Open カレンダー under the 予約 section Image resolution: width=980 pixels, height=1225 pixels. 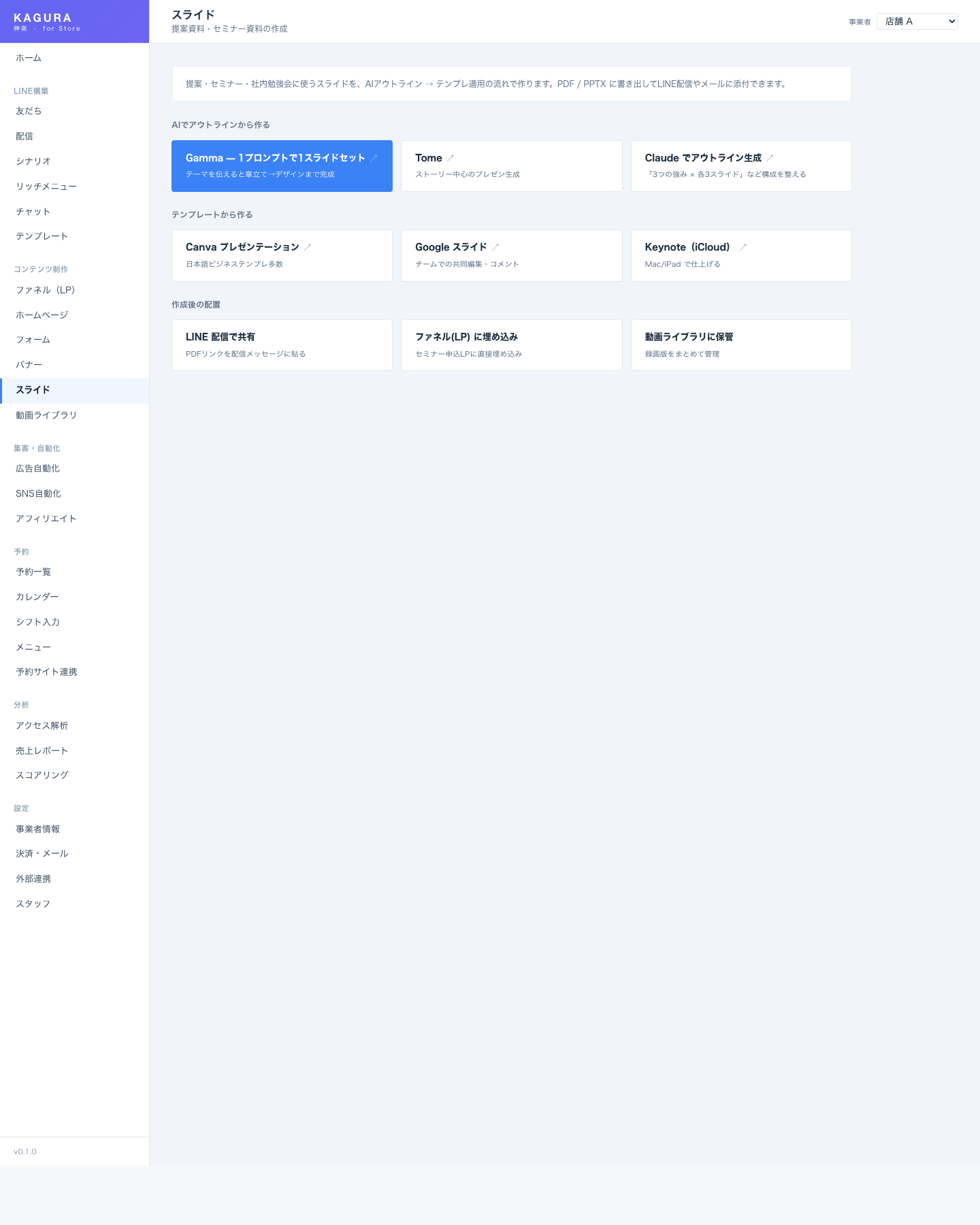(x=37, y=597)
